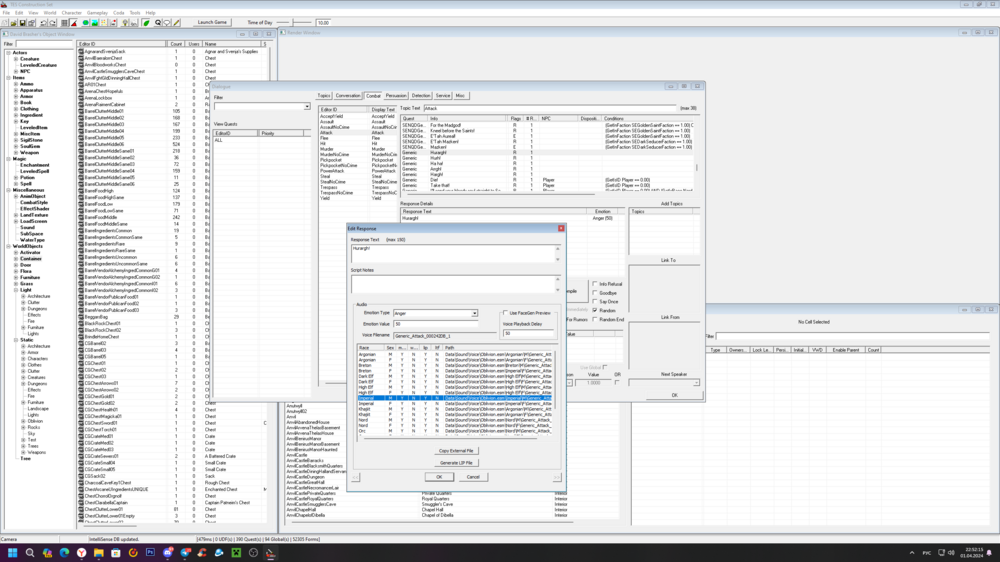Toggle the grid snap toolbar icon

click(64, 23)
